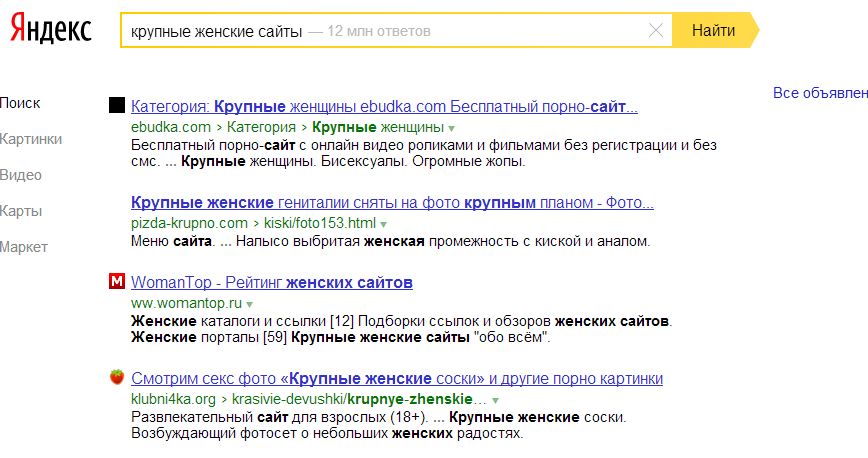The height and width of the screenshot is (458, 868).
Task: Switch to Картинки search
Action: click(31, 139)
